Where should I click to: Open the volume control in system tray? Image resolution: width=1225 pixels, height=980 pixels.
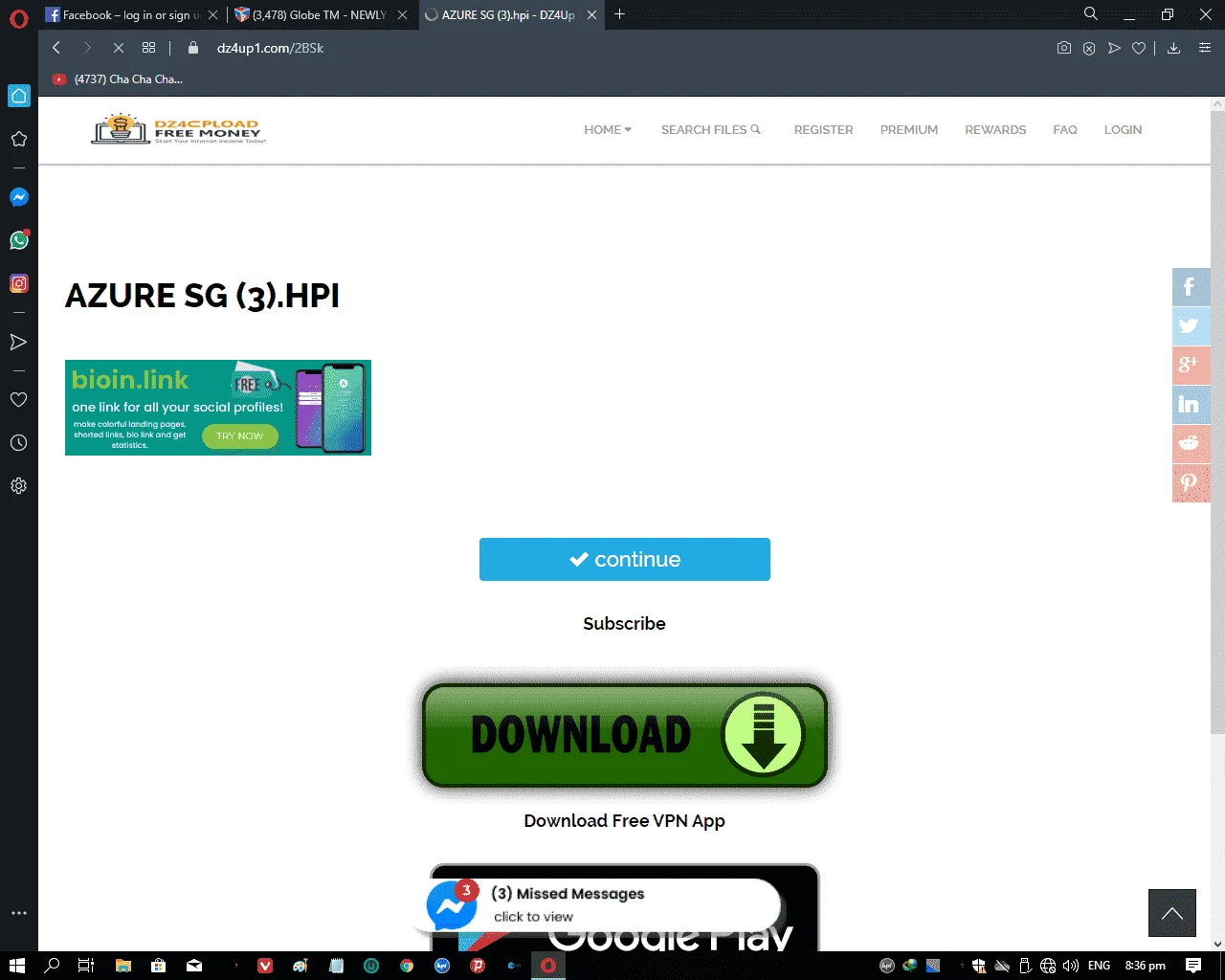1071,966
